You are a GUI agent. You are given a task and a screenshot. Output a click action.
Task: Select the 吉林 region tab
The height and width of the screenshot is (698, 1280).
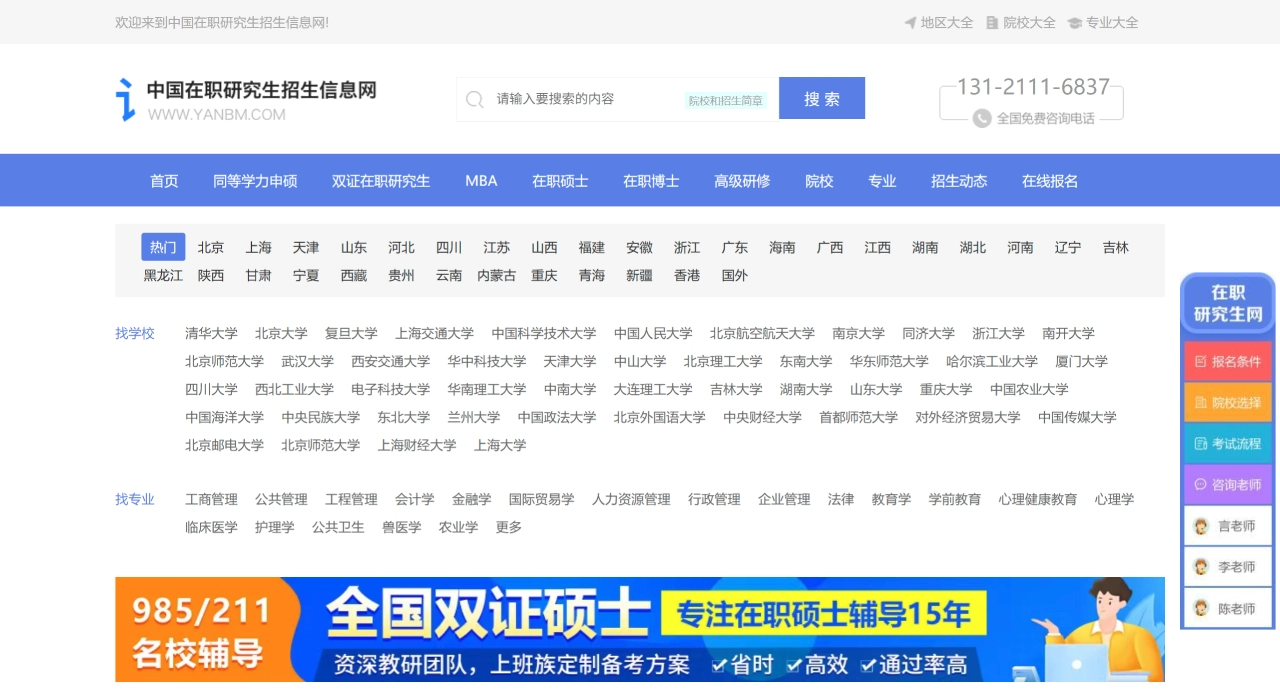tap(1116, 247)
